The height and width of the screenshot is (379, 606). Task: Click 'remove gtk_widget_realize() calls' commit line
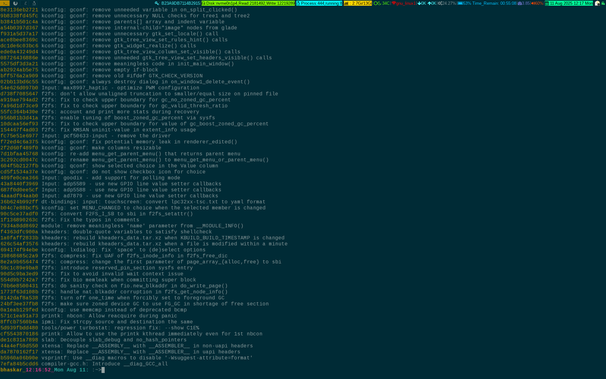point(98,46)
